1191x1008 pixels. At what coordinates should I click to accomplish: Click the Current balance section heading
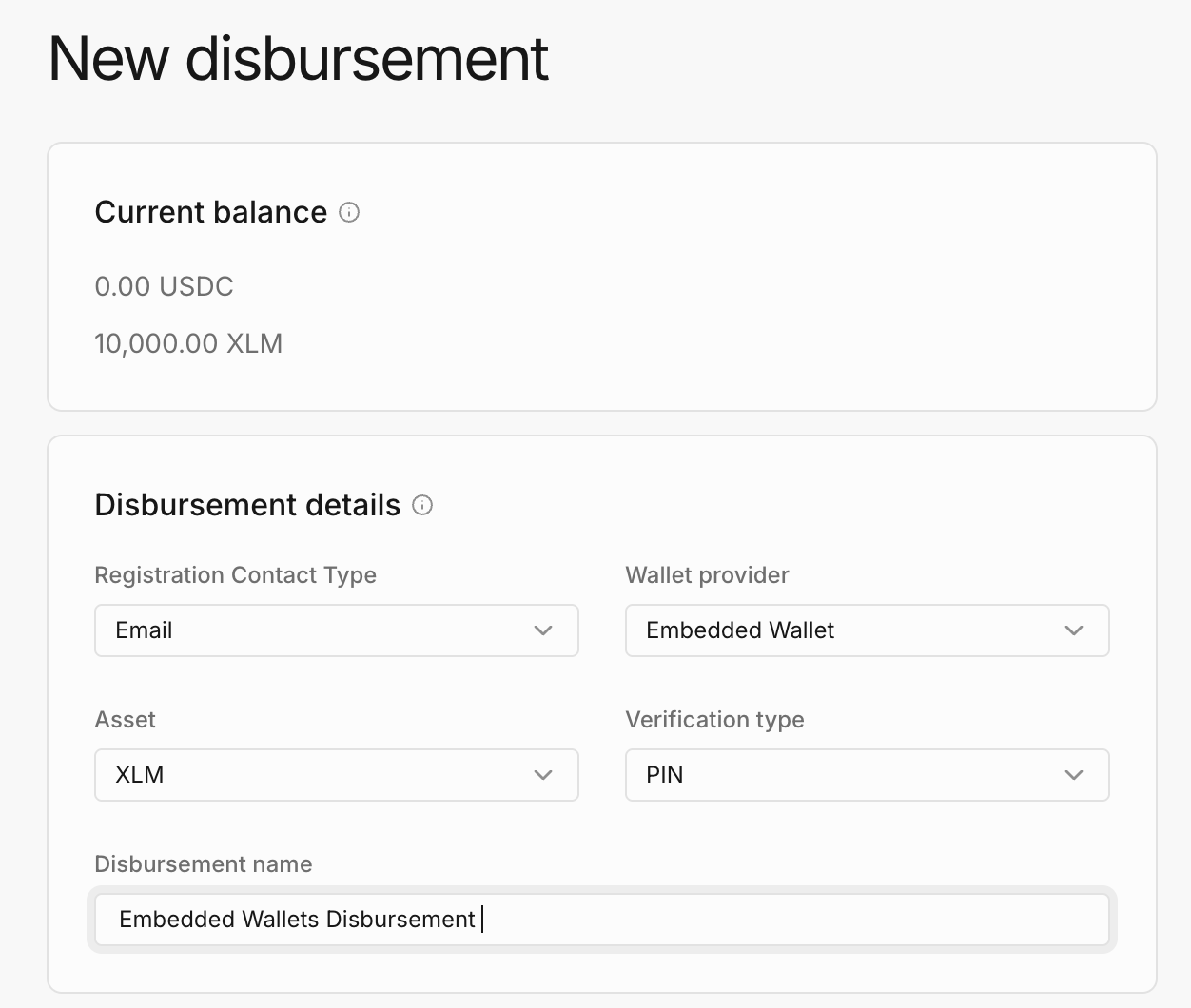click(x=211, y=212)
